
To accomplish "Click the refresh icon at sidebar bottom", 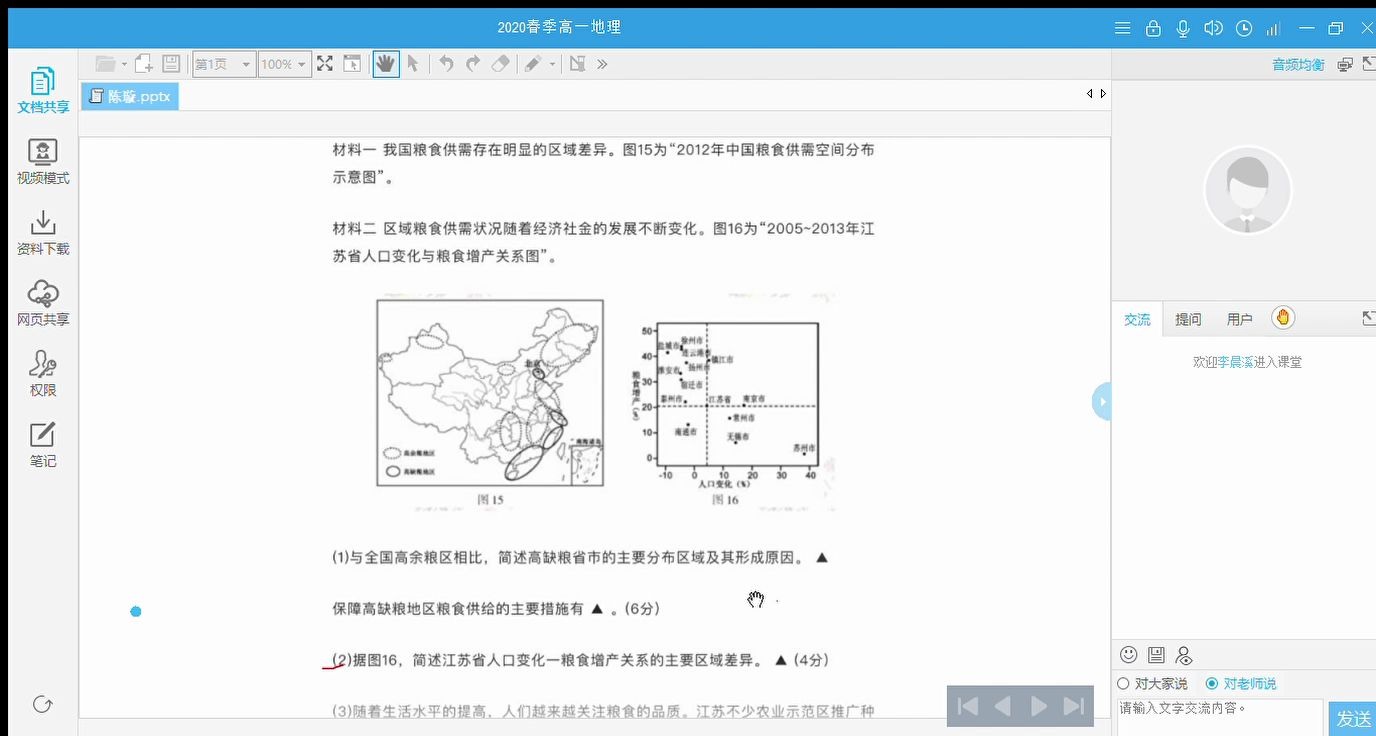I will 43,704.
